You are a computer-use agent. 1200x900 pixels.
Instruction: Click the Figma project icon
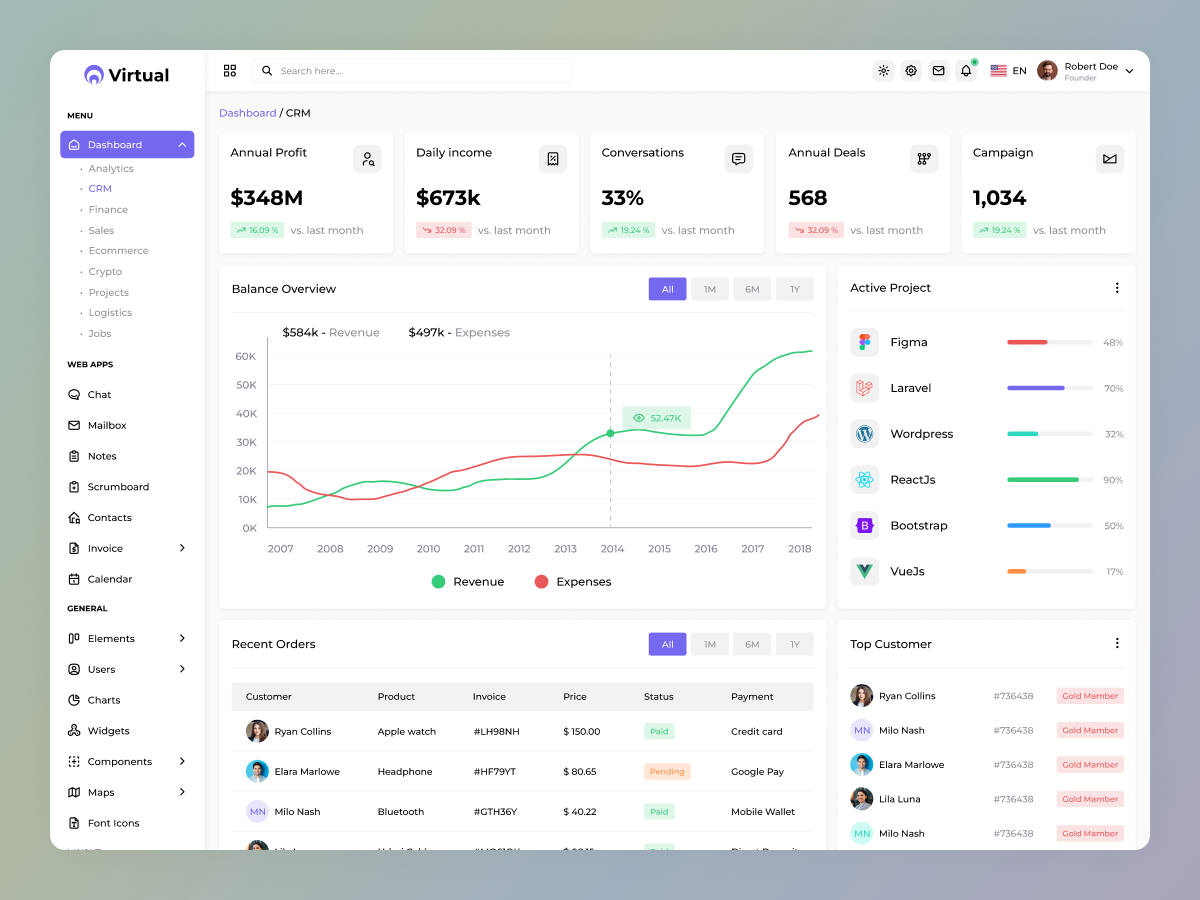(863, 341)
